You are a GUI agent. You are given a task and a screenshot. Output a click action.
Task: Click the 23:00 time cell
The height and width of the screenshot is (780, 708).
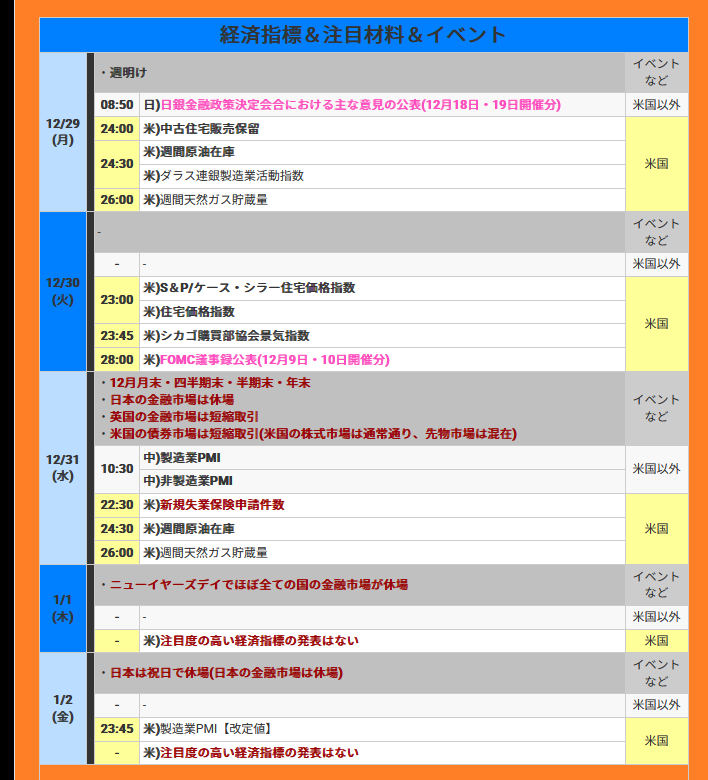[117, 300]
